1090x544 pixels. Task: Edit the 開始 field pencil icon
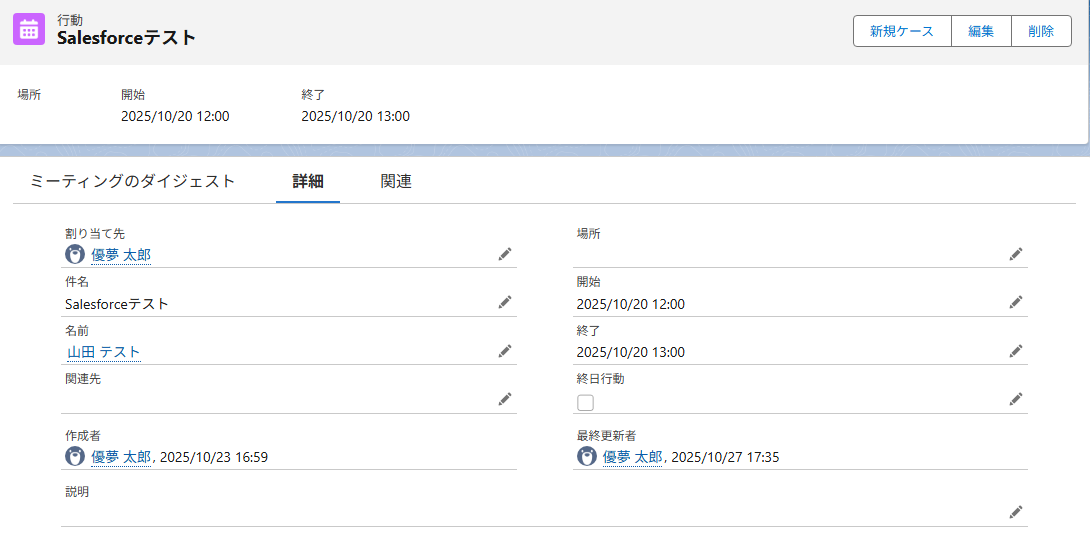[1016, 302]
